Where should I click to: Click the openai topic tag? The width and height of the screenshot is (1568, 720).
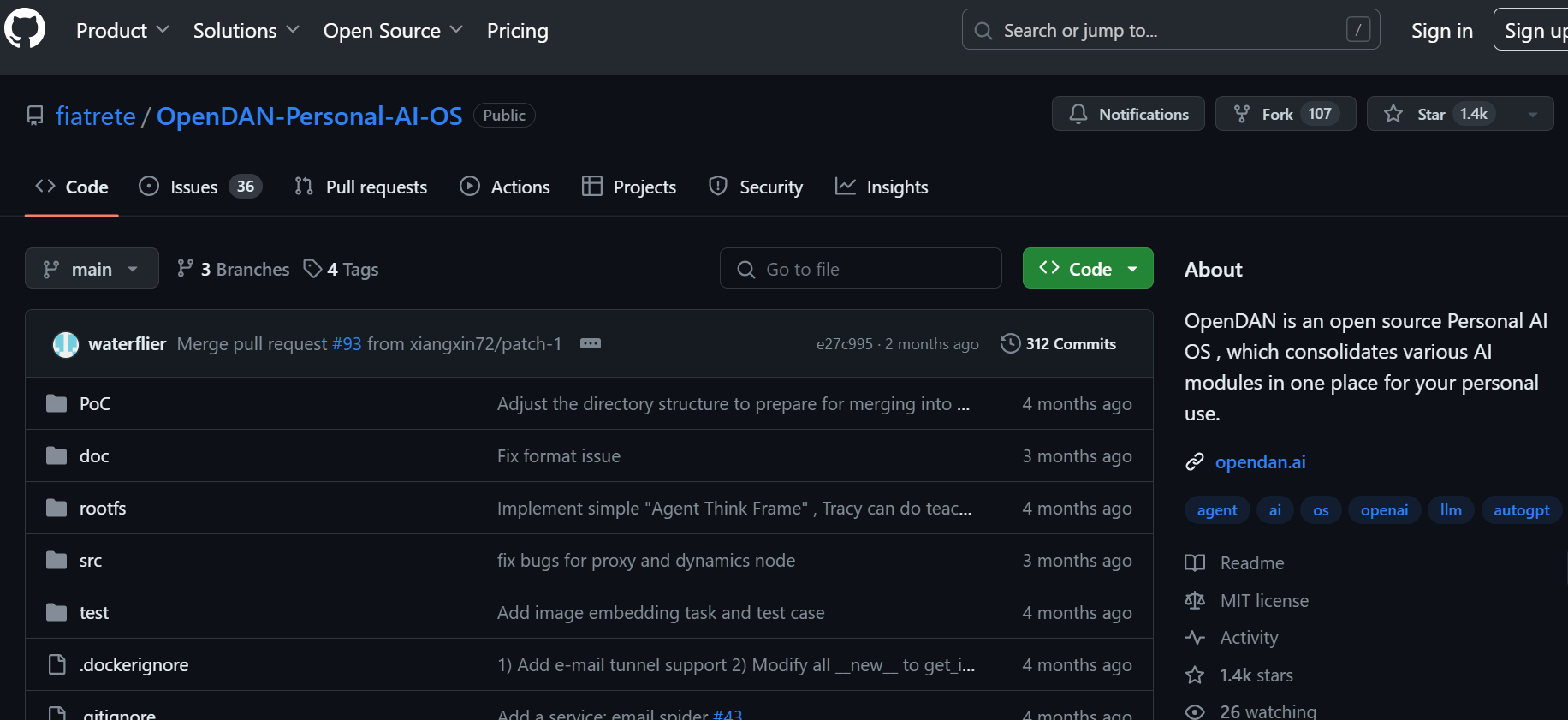point(1384,510)
